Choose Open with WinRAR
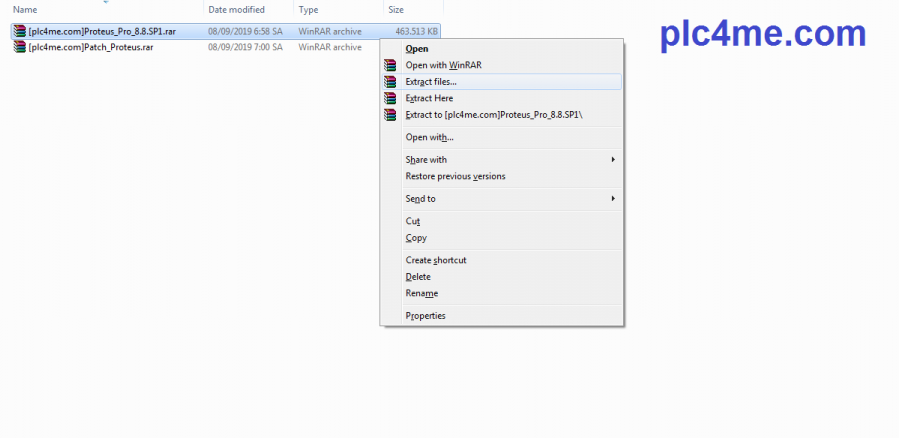899x438 pixels. (x=502, y=65)
